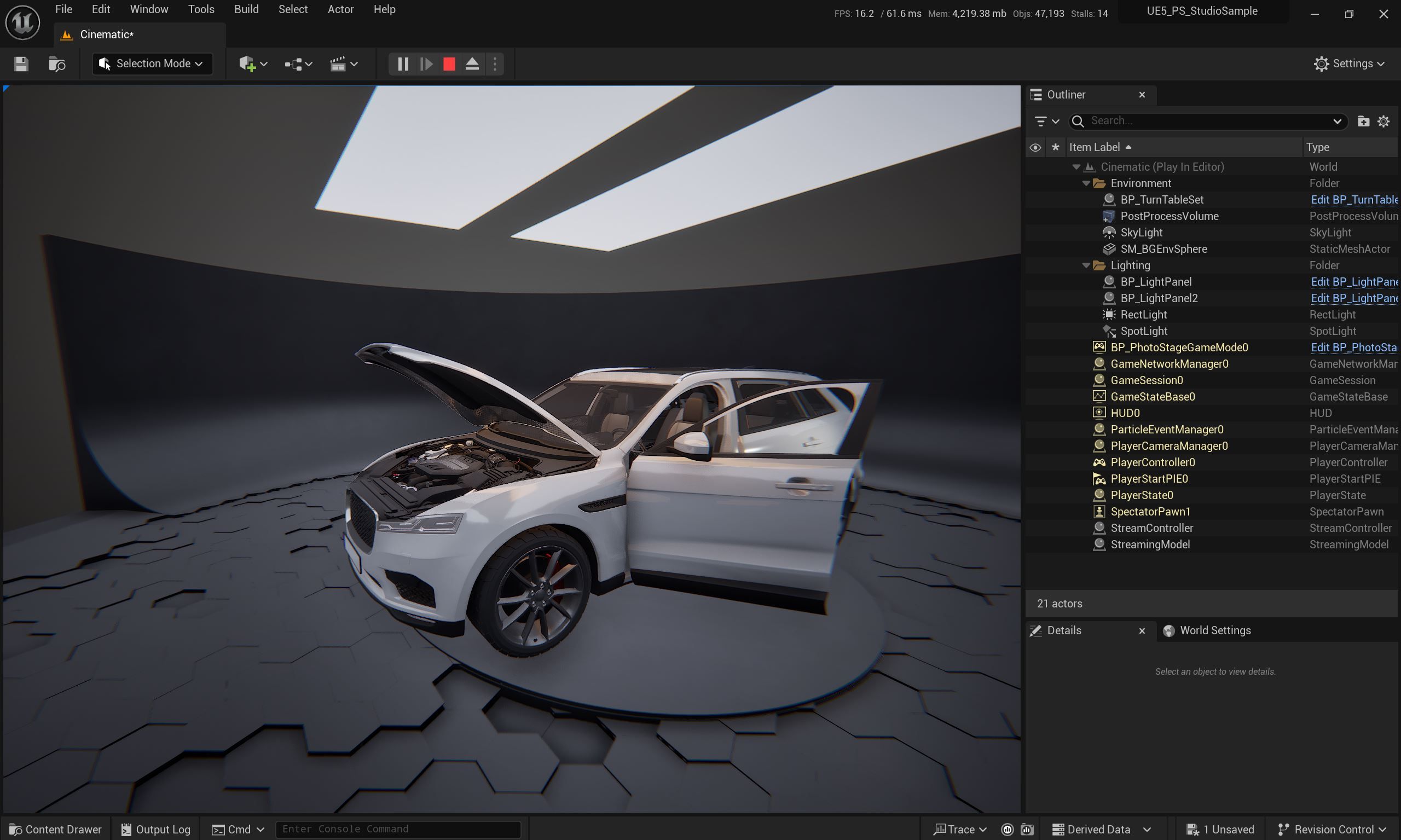Viewport: 1401px width, 840px height.
Task: Pause the running simulation
Action: coord(403,63)
